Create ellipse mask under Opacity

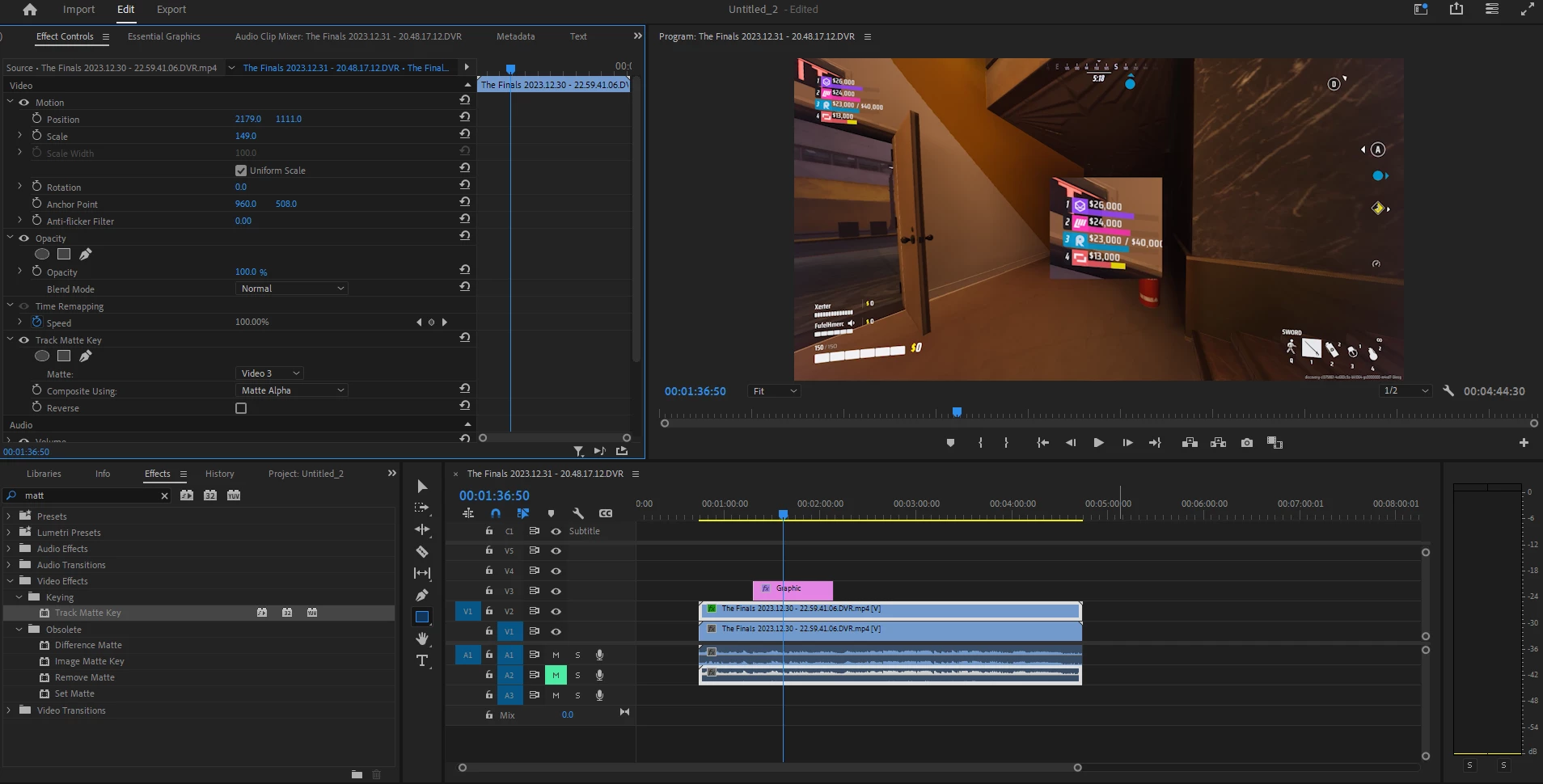coord(42,254)
